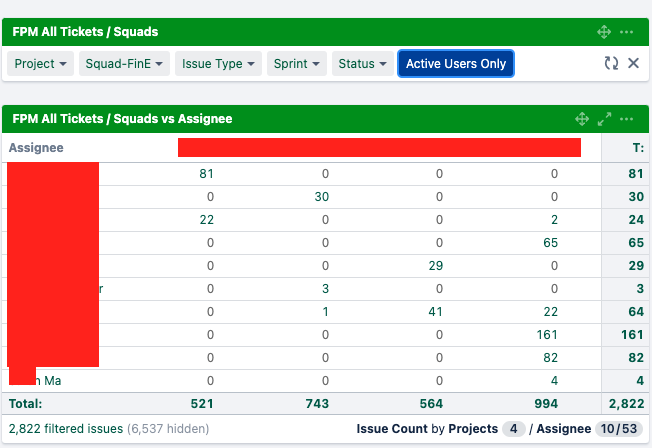Open the Issue Type filter dropdown
The width and height of the screenshot is (652, 448).
[218, 64]
